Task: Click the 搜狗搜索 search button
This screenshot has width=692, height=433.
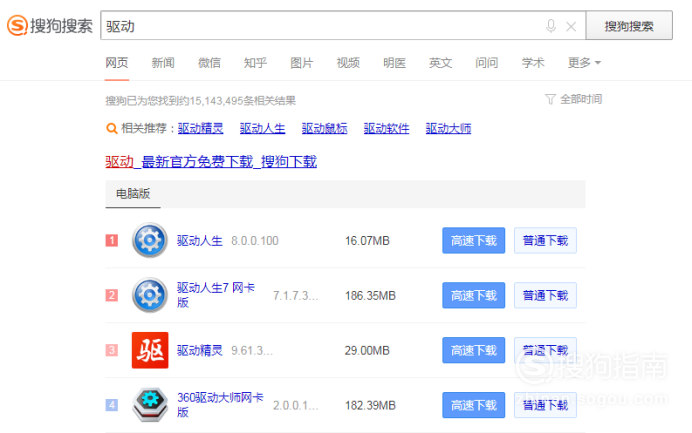Action: click(629, 26)
